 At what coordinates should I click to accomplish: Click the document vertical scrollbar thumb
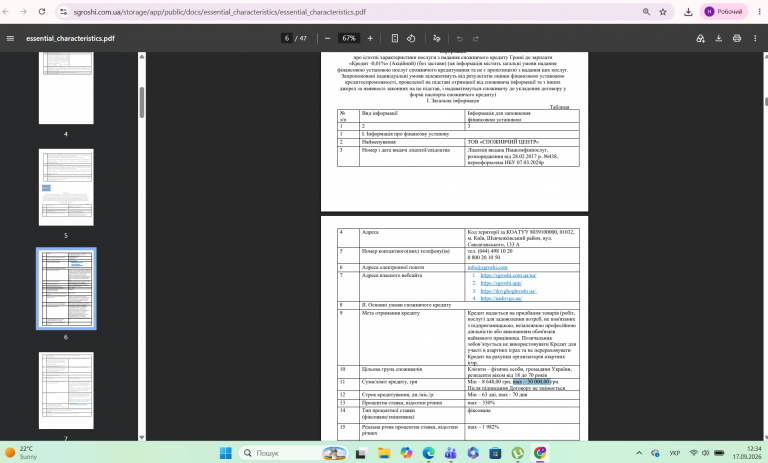[x=766, y=101]
